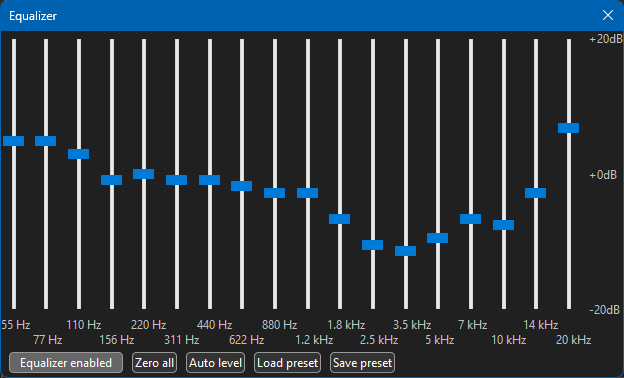Click the 1.8 kHz slider handle
This screenshot has height=378, width=624.
[x=339, y=219]
